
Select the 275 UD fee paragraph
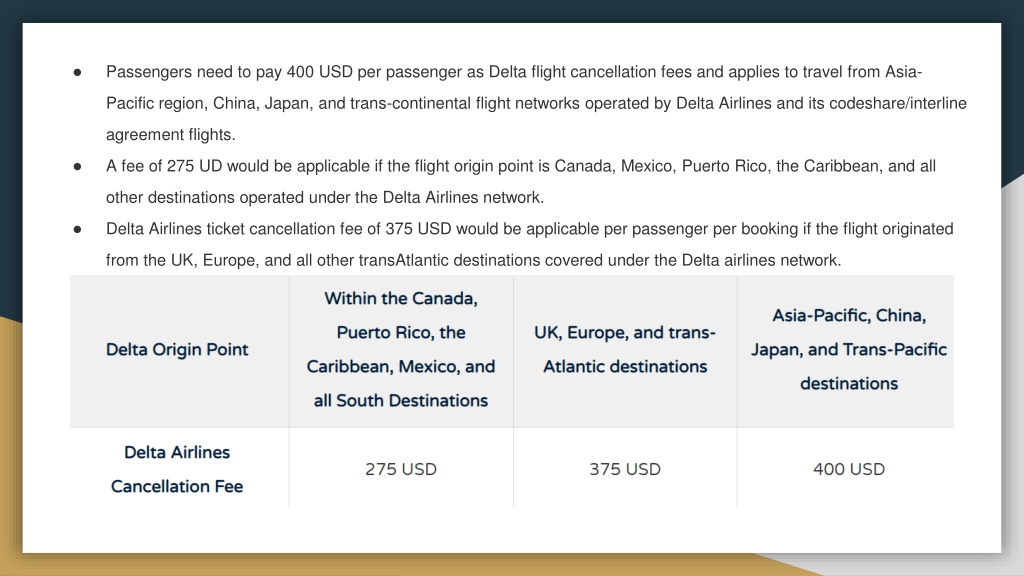pos(520,182)
